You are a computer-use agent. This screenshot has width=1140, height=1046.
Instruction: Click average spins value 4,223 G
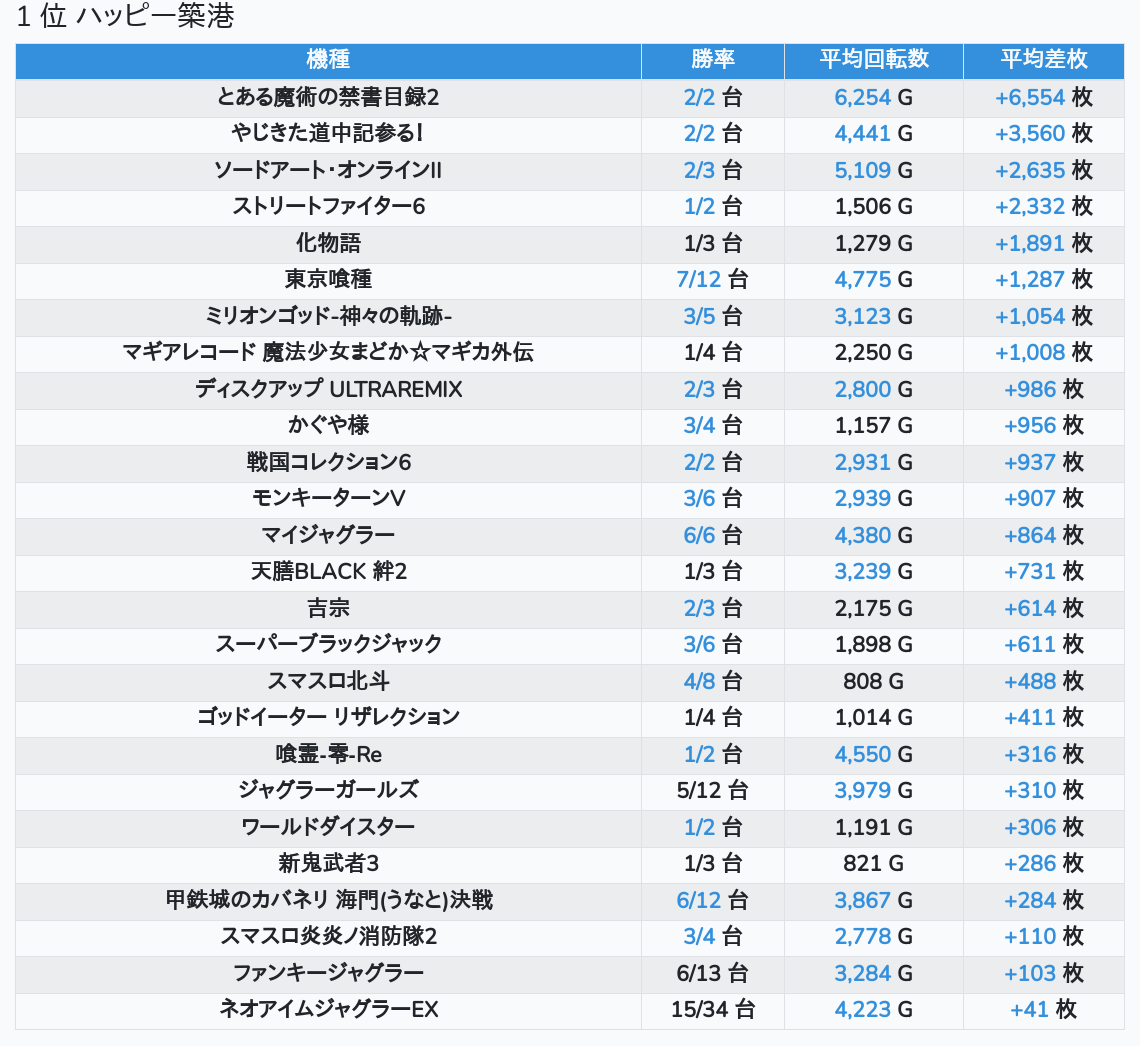click(x=874, y=1010)
